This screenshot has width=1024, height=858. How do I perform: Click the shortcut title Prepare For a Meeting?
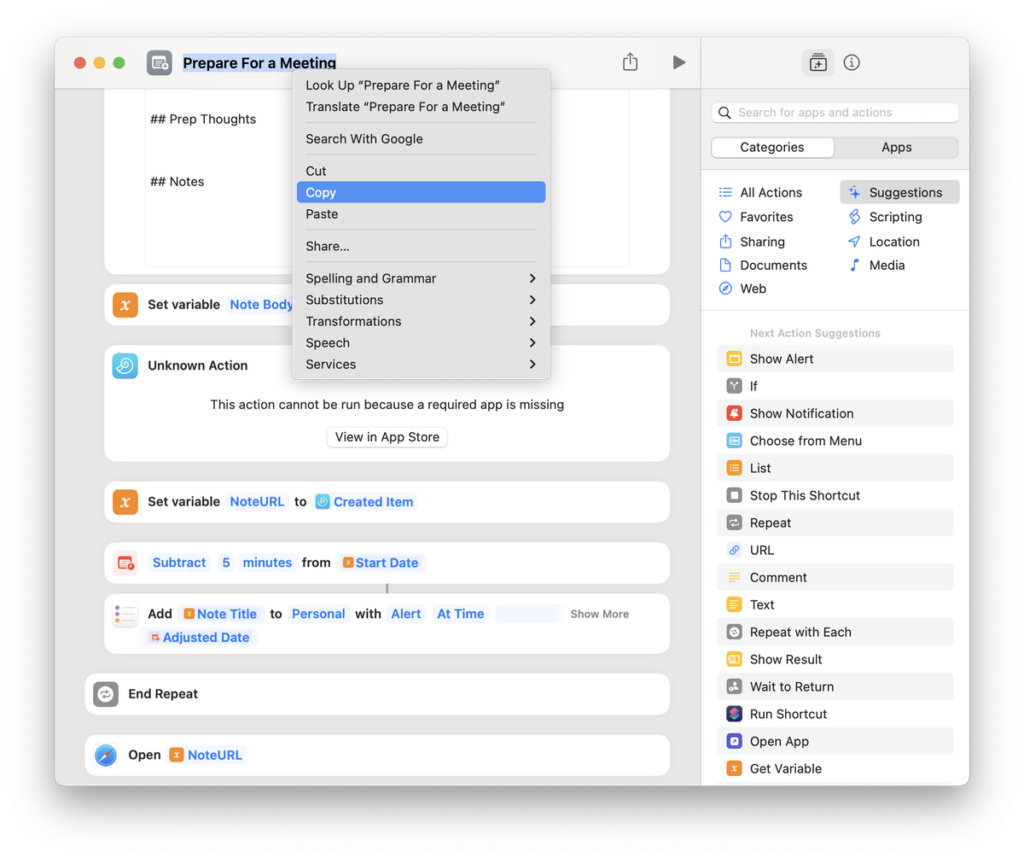(x=259, y=63)
